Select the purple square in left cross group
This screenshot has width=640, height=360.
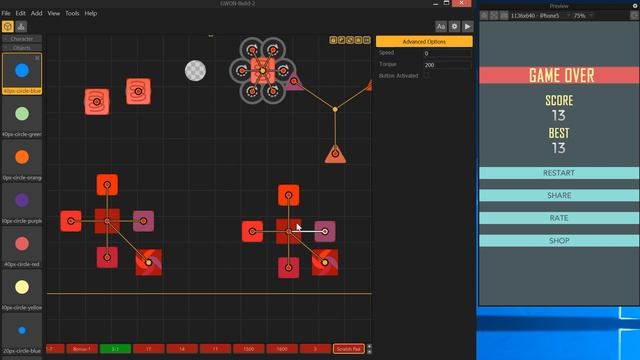[143, 221]
